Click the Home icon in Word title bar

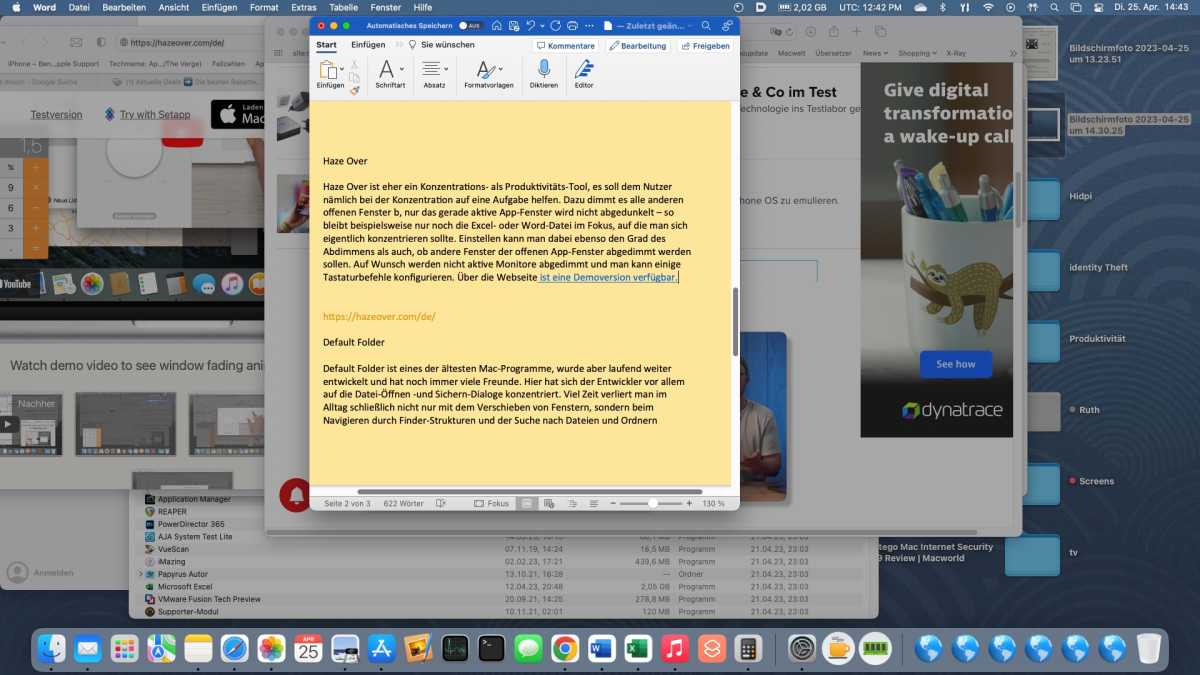[495, 25]
